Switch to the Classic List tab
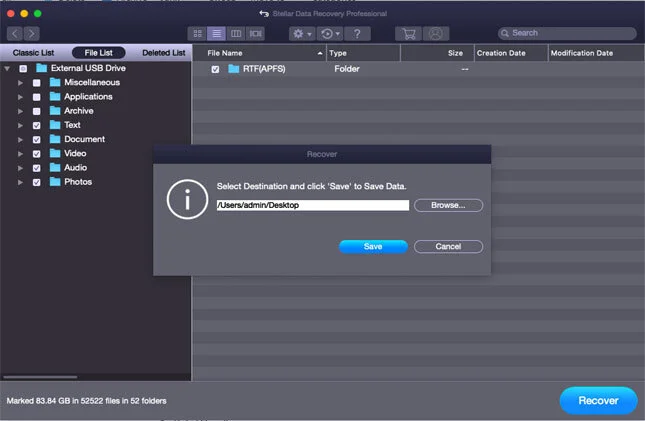645x421 pixels. click(33, 52)
